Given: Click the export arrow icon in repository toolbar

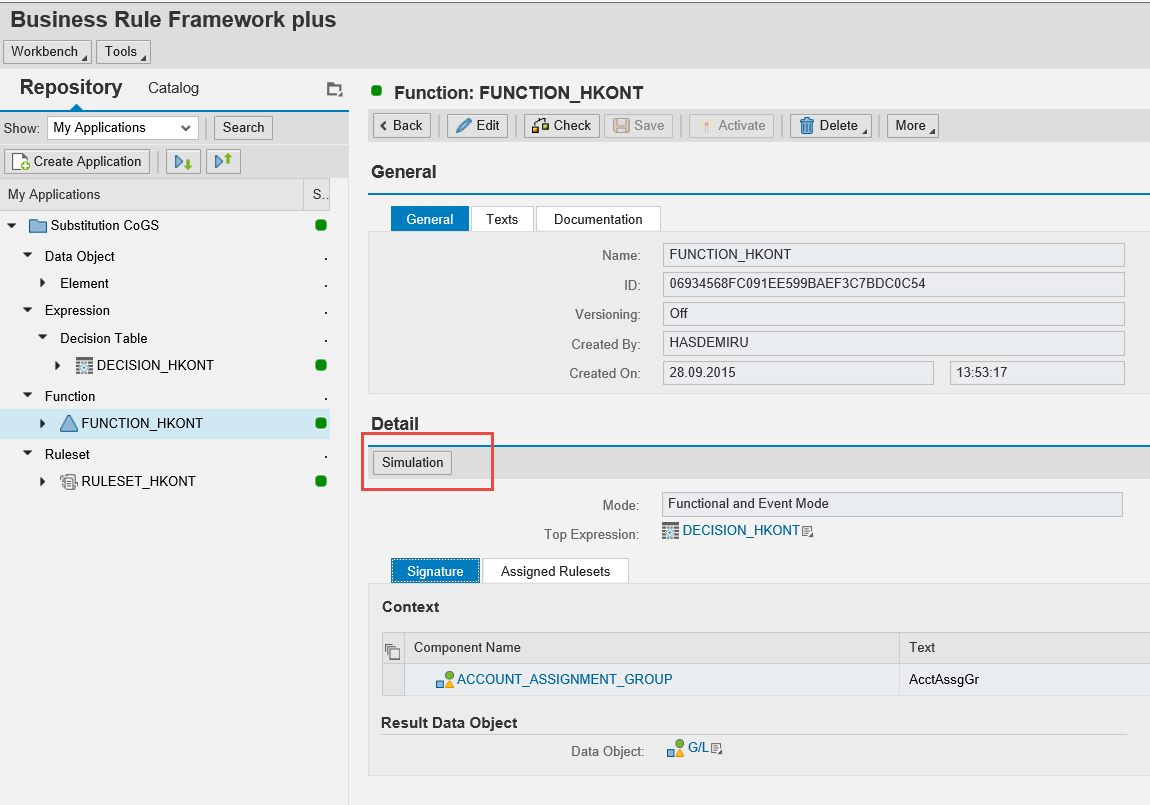Looking at the screenshot, I should [223, 162].
